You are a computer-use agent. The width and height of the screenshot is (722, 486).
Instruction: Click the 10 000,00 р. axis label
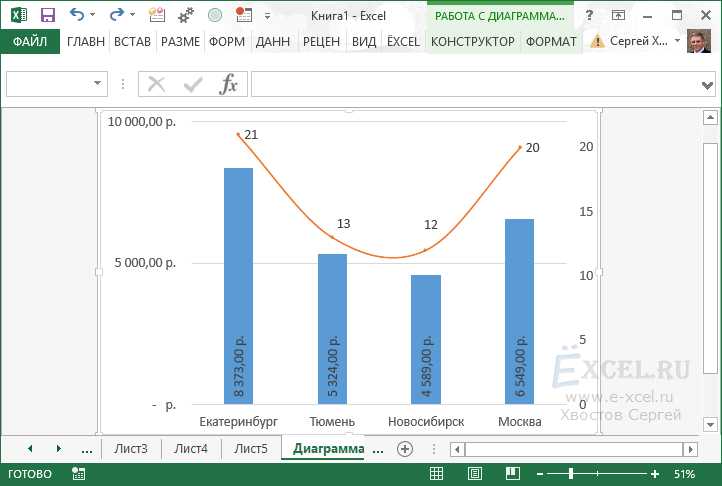(x=142, y=122)
